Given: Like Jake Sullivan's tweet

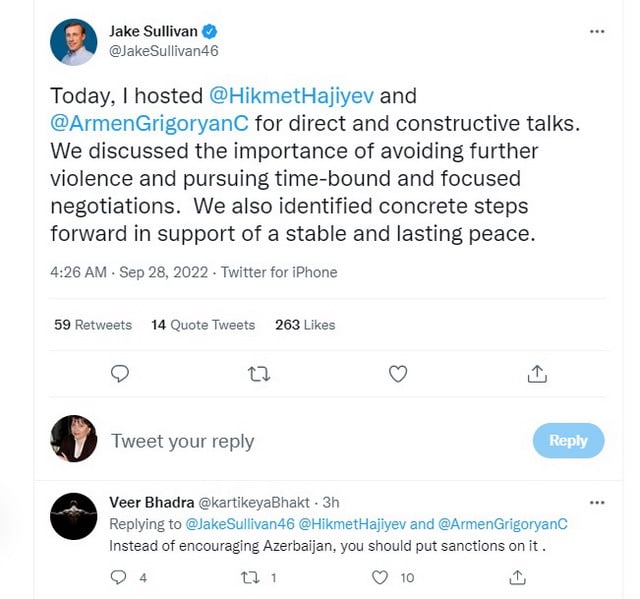Looking at the screenshot, I should (x=398, y=374).
